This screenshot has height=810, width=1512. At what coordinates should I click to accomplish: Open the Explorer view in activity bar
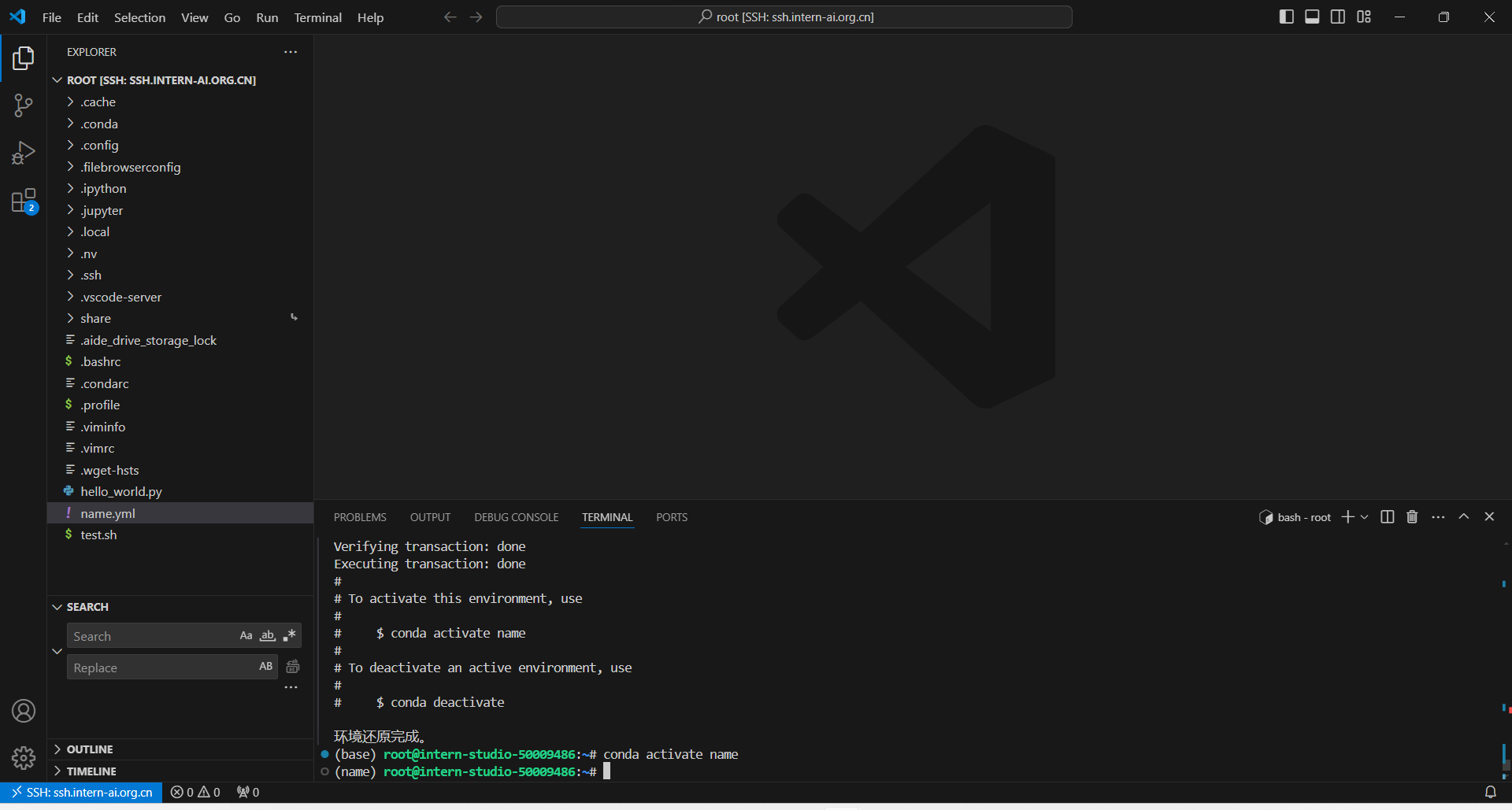(x=24, y=58)
